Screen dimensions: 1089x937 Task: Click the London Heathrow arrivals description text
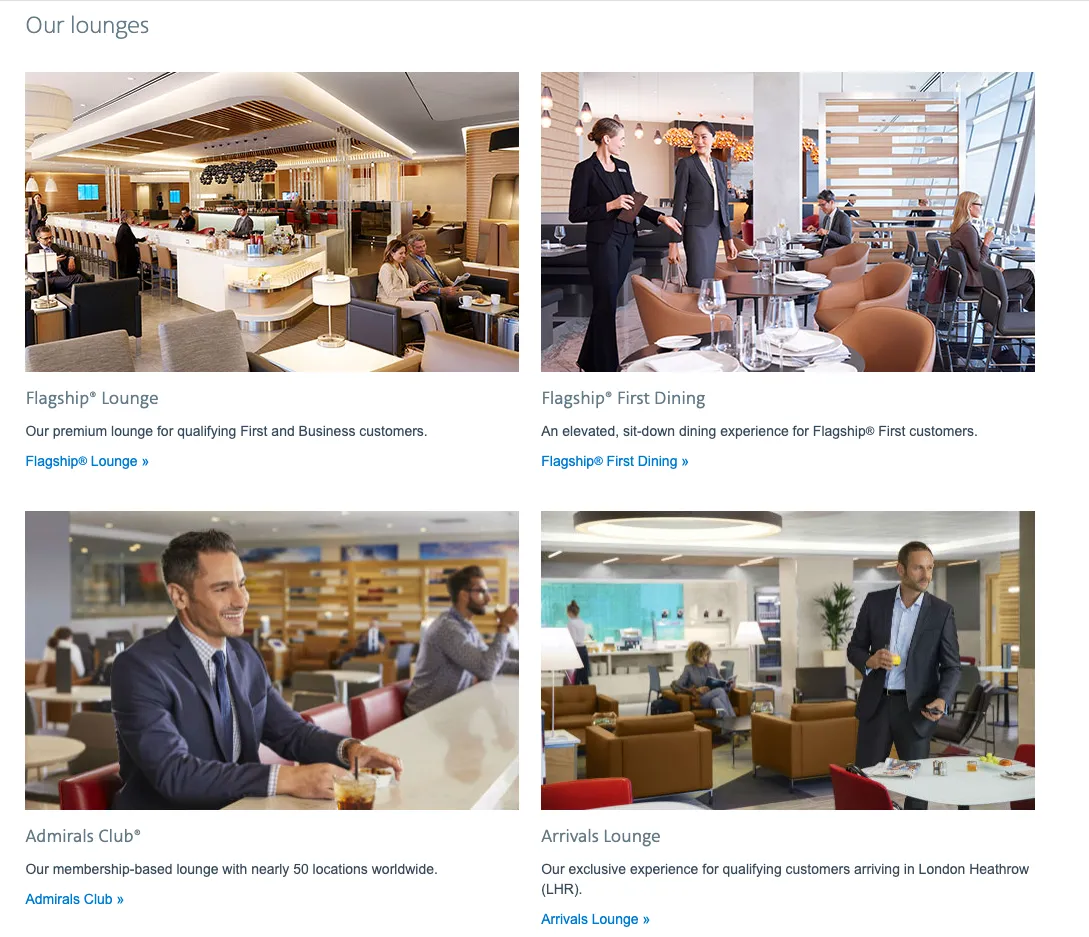coord(785,879)
